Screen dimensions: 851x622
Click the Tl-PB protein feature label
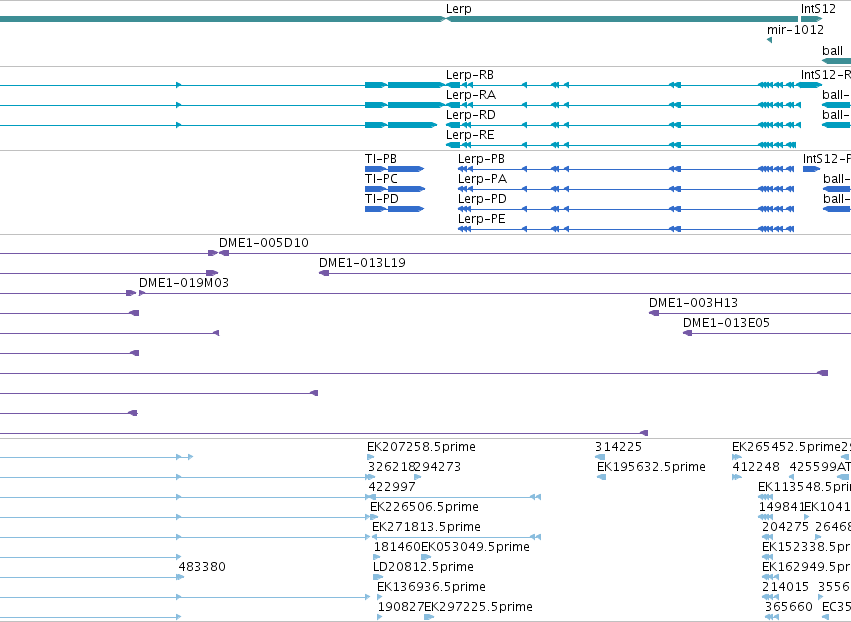(380, 159)
